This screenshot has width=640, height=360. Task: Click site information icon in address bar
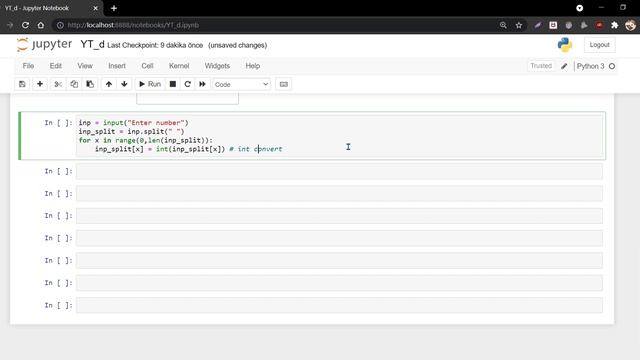60,25
